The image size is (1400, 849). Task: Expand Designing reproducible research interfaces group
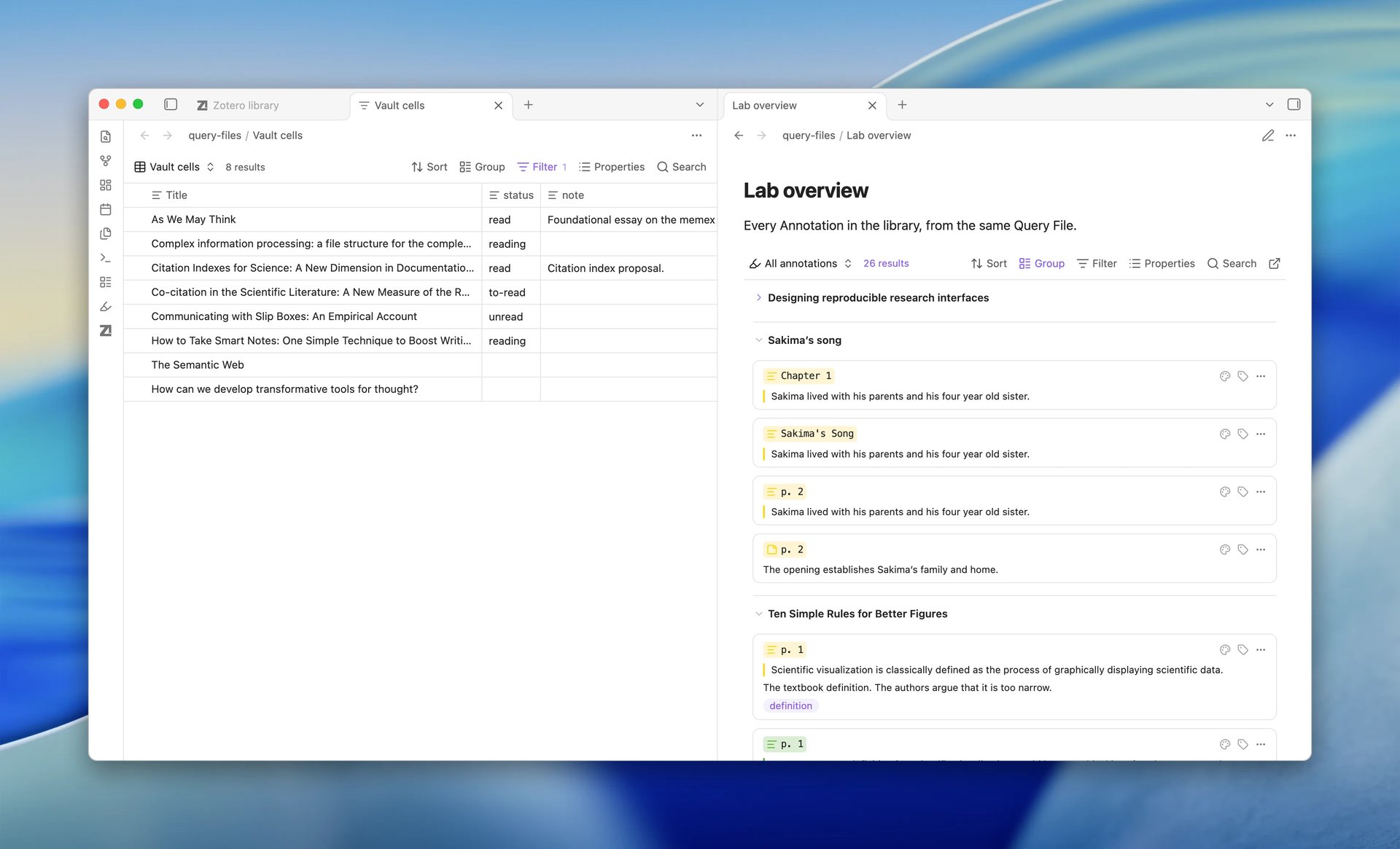coord(759,297)
